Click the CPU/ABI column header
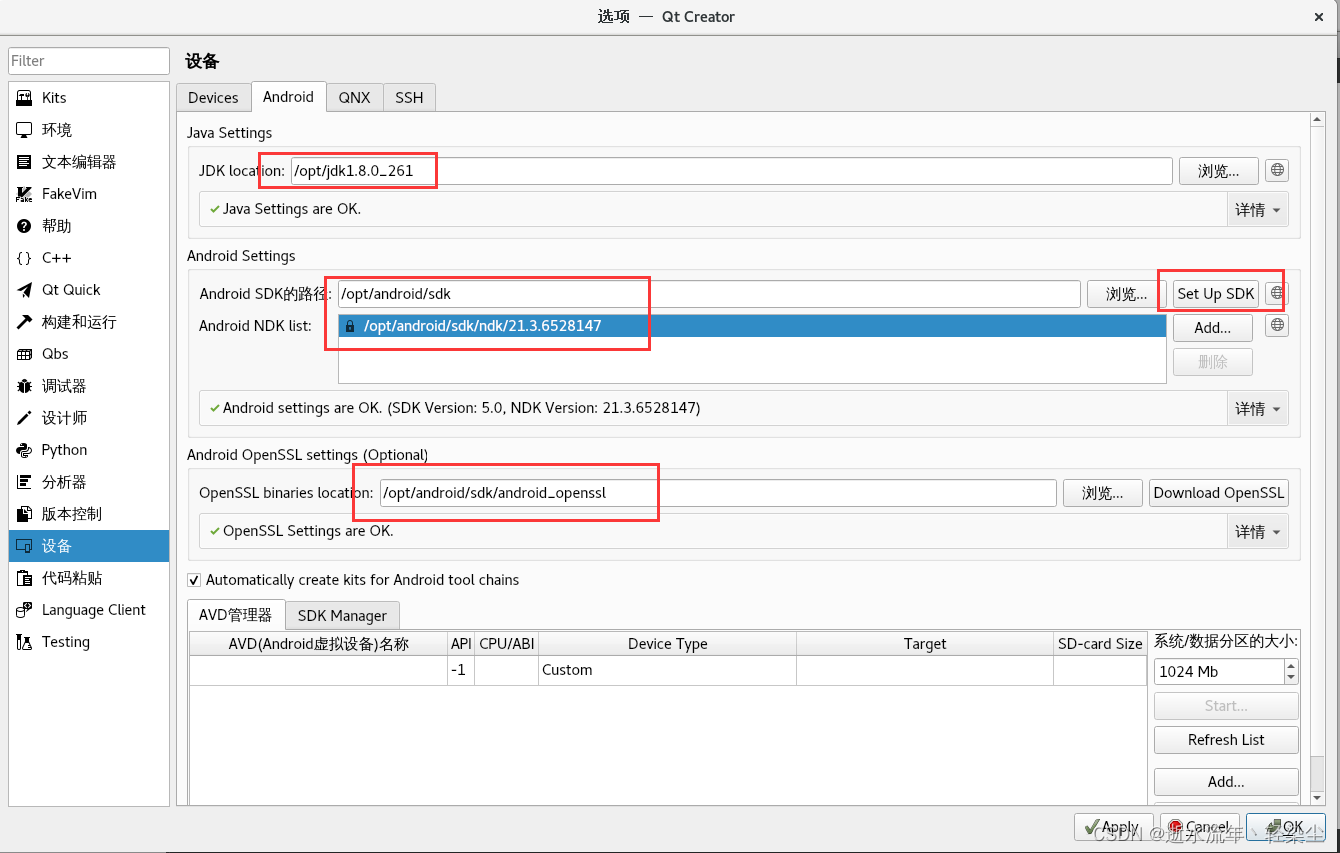 (507, 644)
